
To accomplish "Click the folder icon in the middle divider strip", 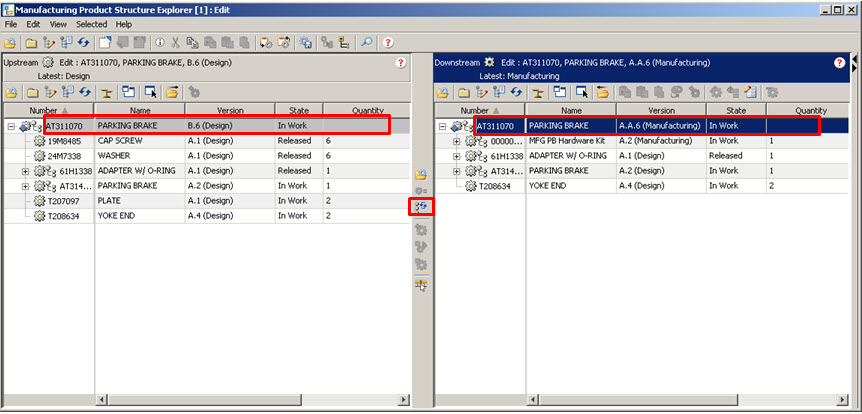I will tap(421, 175).
